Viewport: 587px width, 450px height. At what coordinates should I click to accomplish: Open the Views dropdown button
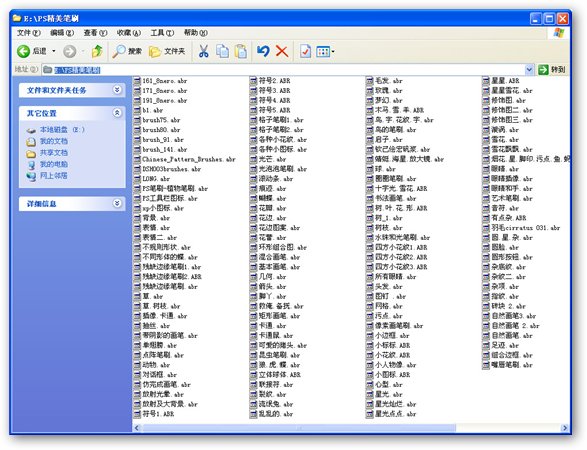(x=325, y=51)
